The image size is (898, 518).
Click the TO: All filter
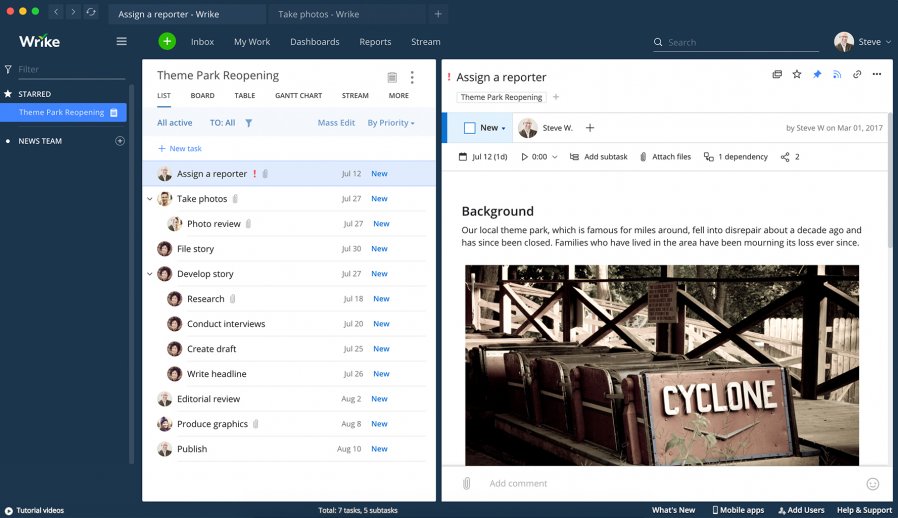(222, 123)
